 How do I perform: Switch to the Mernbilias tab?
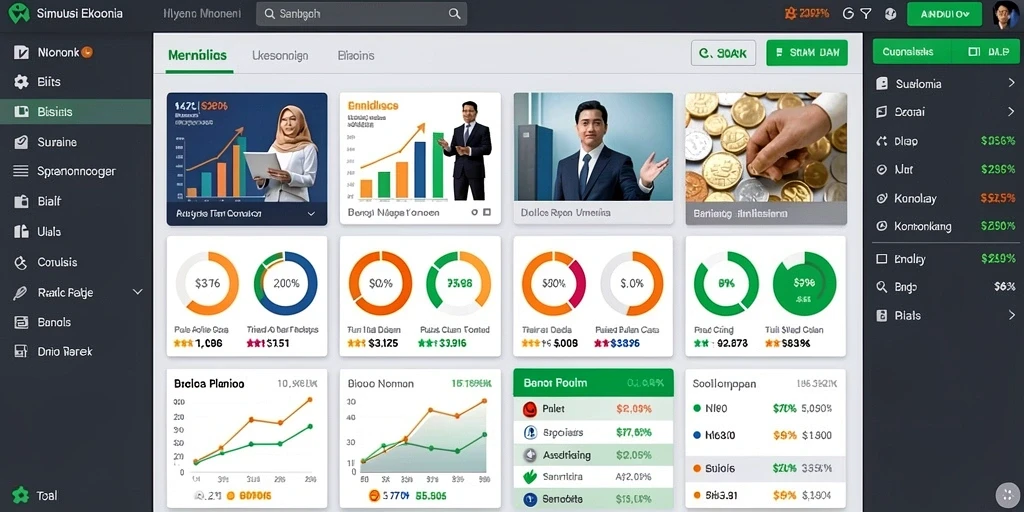coord(197,56)
